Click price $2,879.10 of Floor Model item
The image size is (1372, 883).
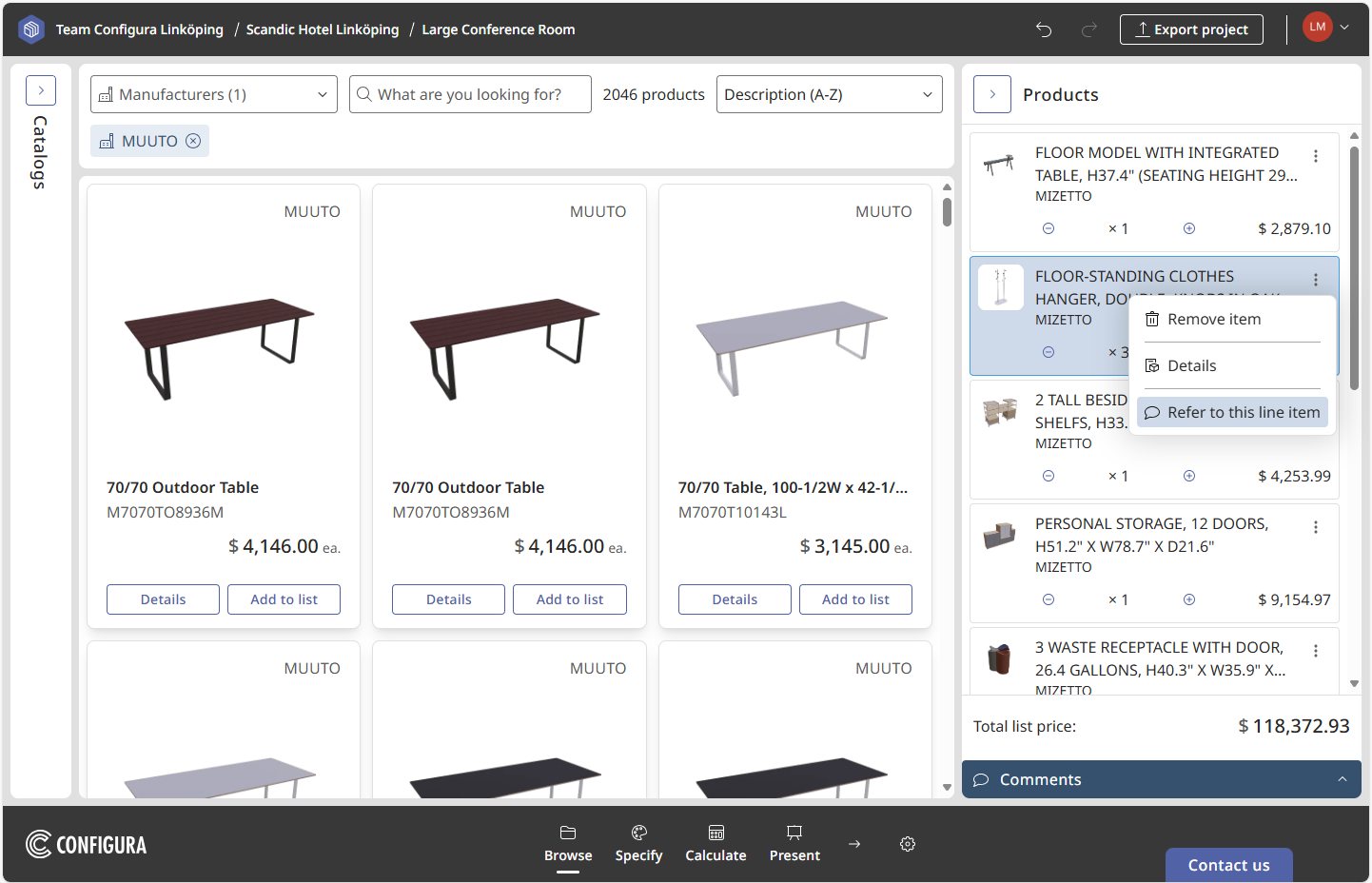pyautogui.click(x=1294, y=228)
